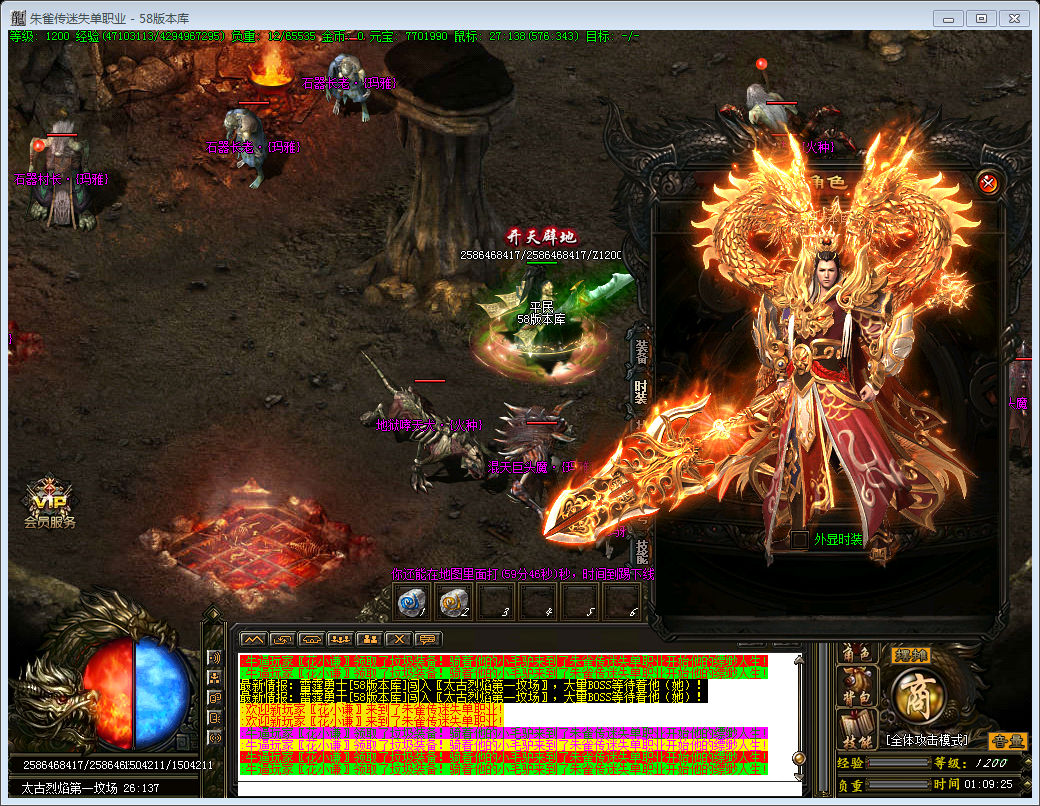Open the three-people group icon in chat toolbar
Viewport: 1040px width, 806px height.
(x=340, y=639)
